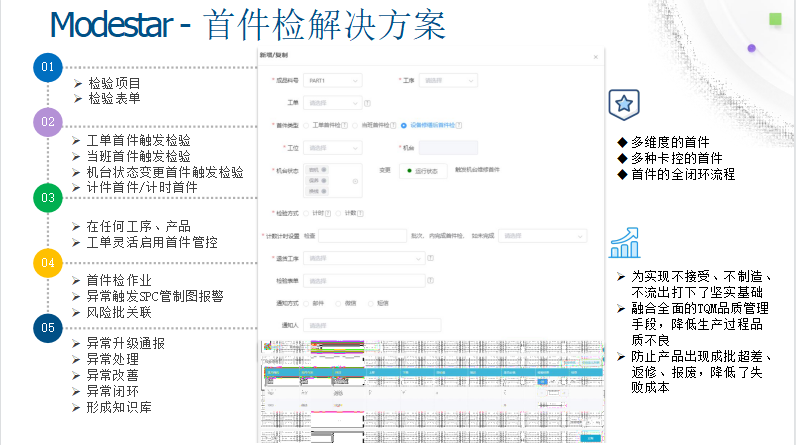Open help icon beside 工单 dropdown
The width and height of the screenshot is (796, 445).
click(x=367, y=103)
